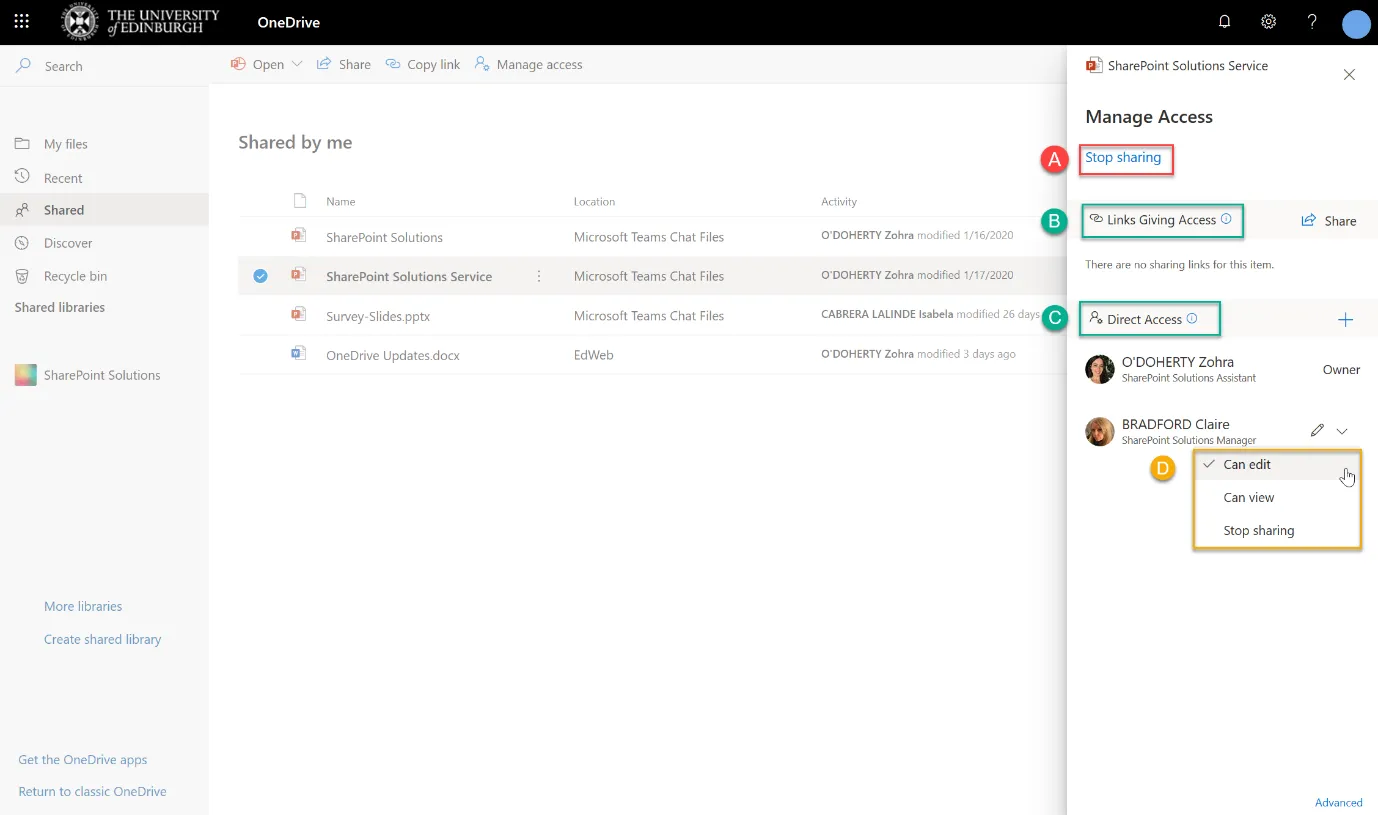1378x815 pixels.
Task: Click the help question mark icon
Action: click(1312, 21)
